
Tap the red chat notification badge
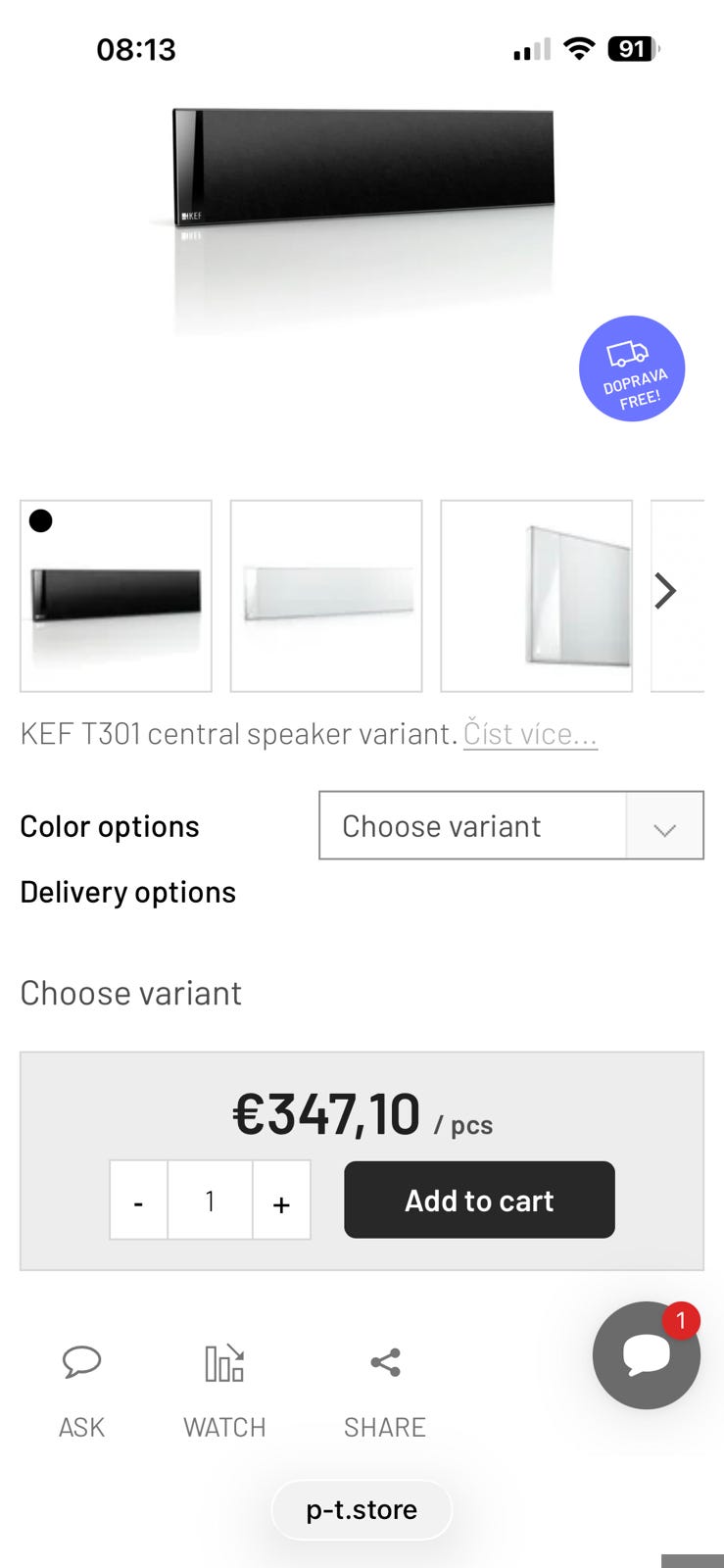click(681, 1321)
